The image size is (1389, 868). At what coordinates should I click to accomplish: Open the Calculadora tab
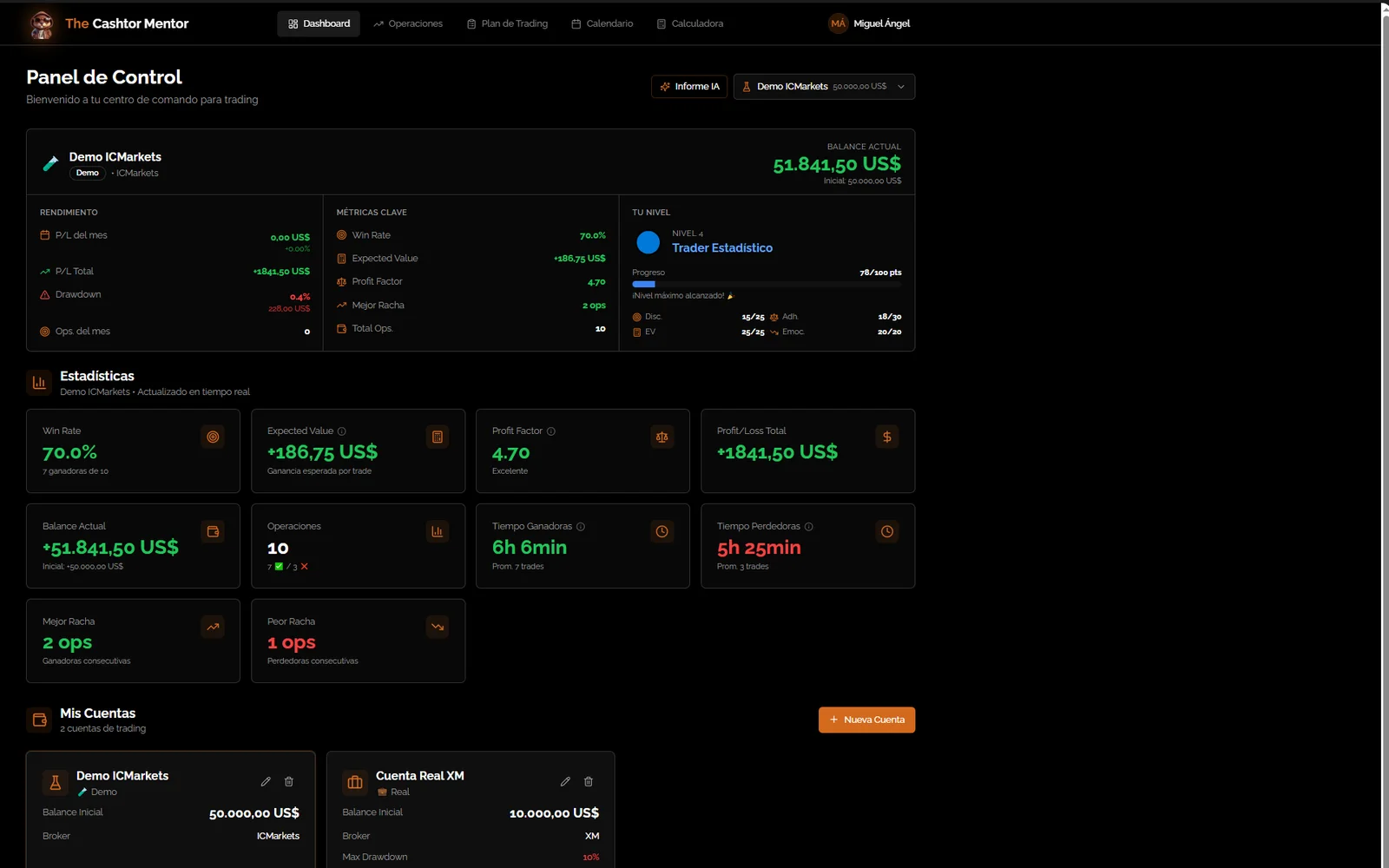point(690,23)
